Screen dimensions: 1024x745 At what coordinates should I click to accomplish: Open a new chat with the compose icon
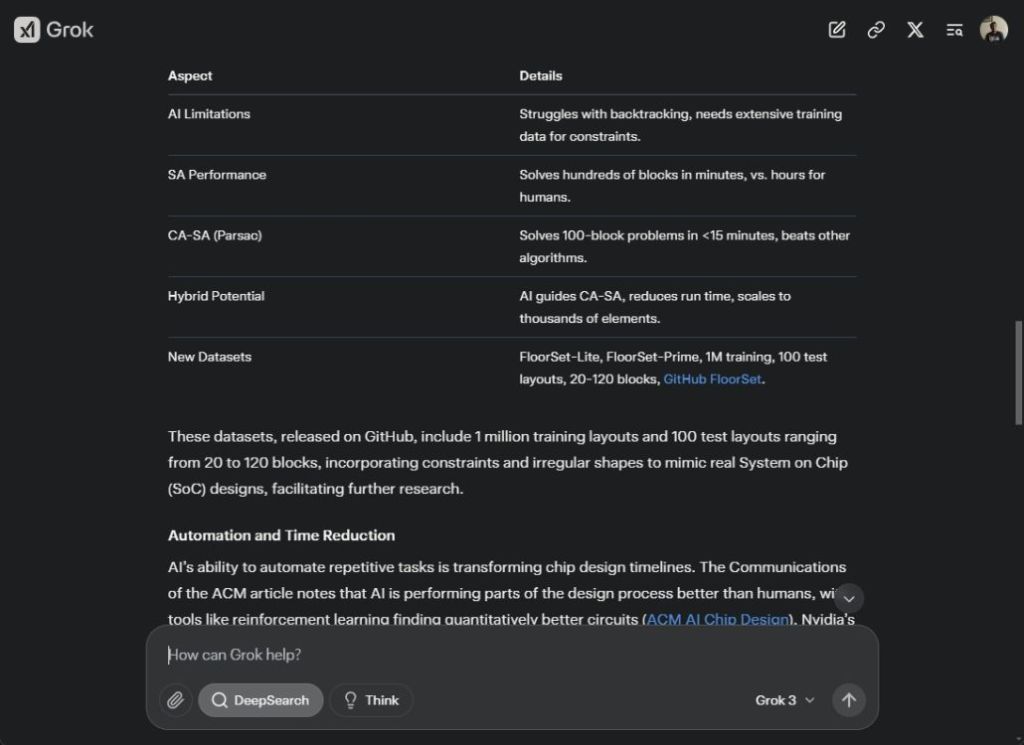[x=836, y=30]
